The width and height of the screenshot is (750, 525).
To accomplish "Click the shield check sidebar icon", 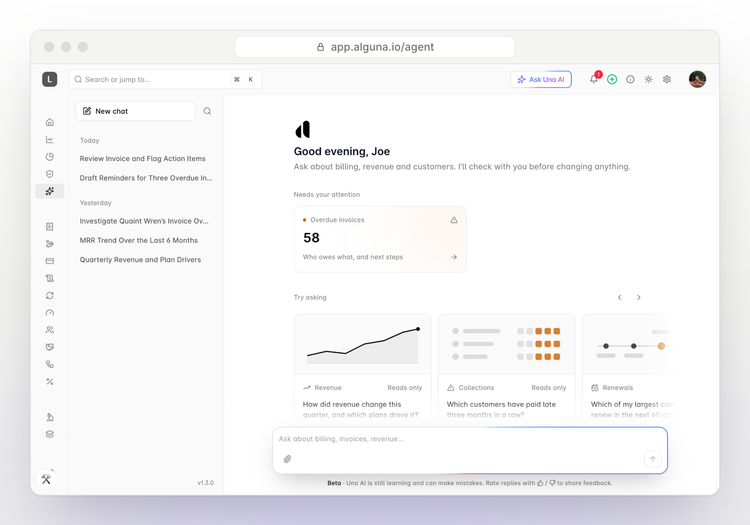I will [50, 174].
